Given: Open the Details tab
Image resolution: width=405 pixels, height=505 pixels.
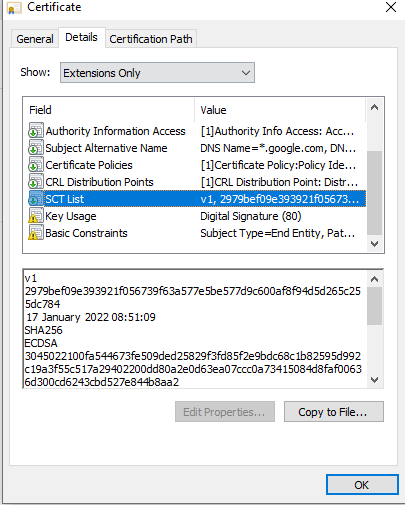Looking at the screenshot, I should [x=82, y=37].
